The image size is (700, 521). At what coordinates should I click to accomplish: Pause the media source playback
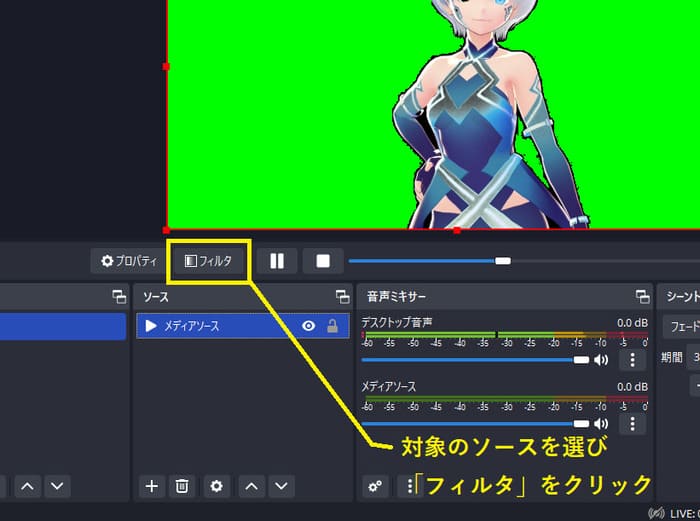click(277, 261)
